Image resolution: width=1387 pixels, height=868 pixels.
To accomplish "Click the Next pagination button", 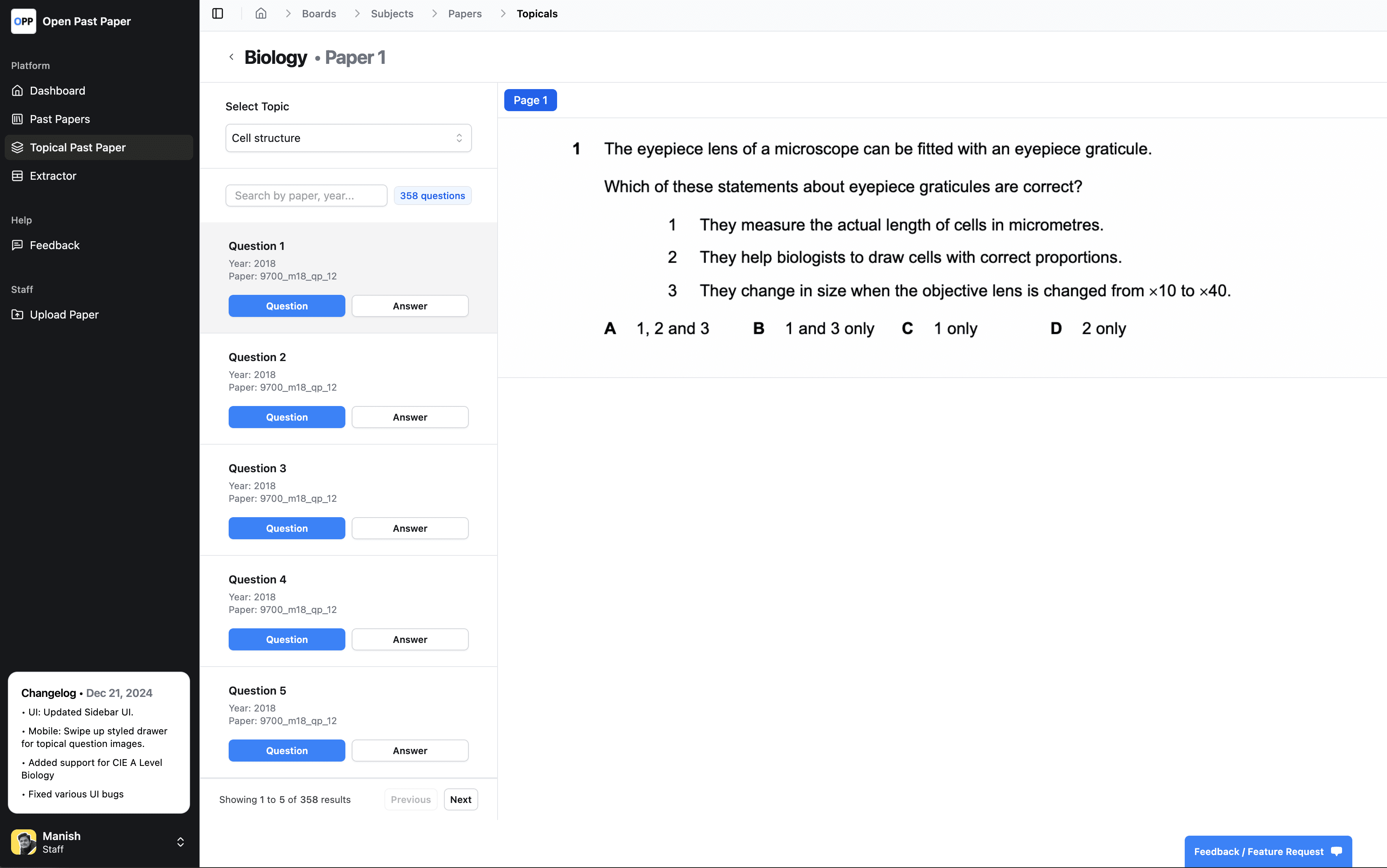I will pos(460,799).
